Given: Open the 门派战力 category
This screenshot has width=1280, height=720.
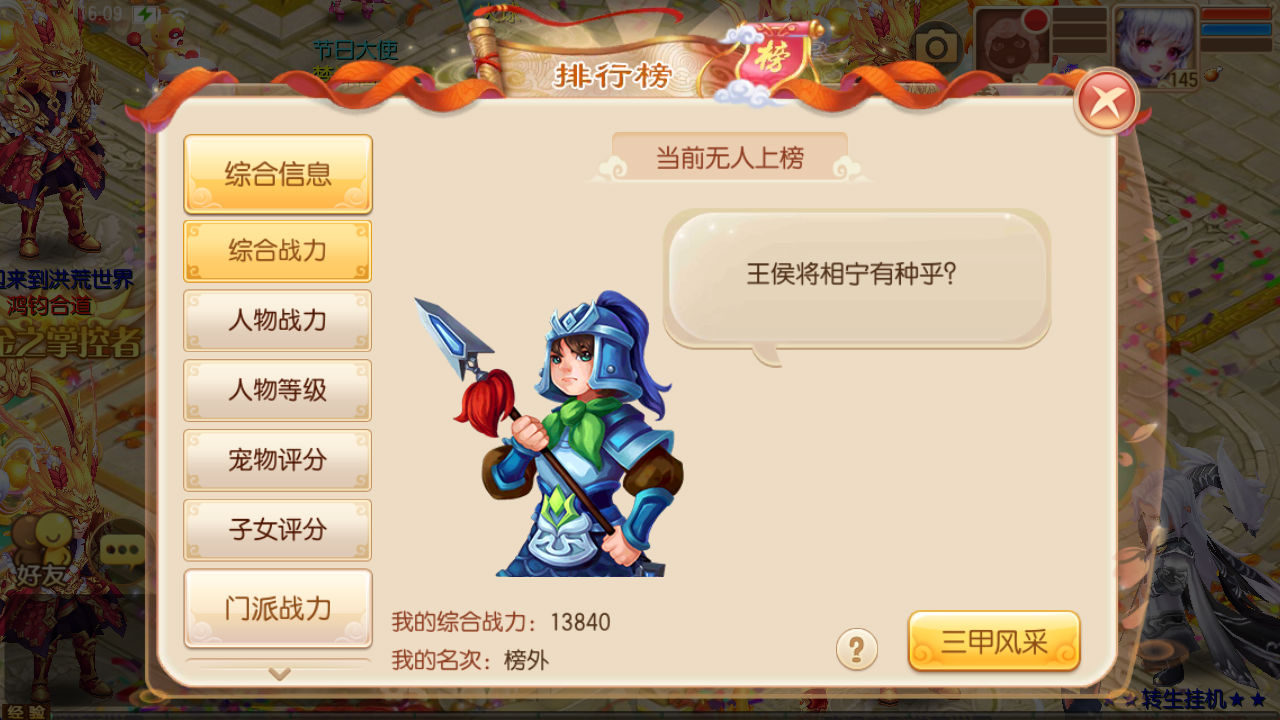Looking at the screenshot, I should click(278, 608).
